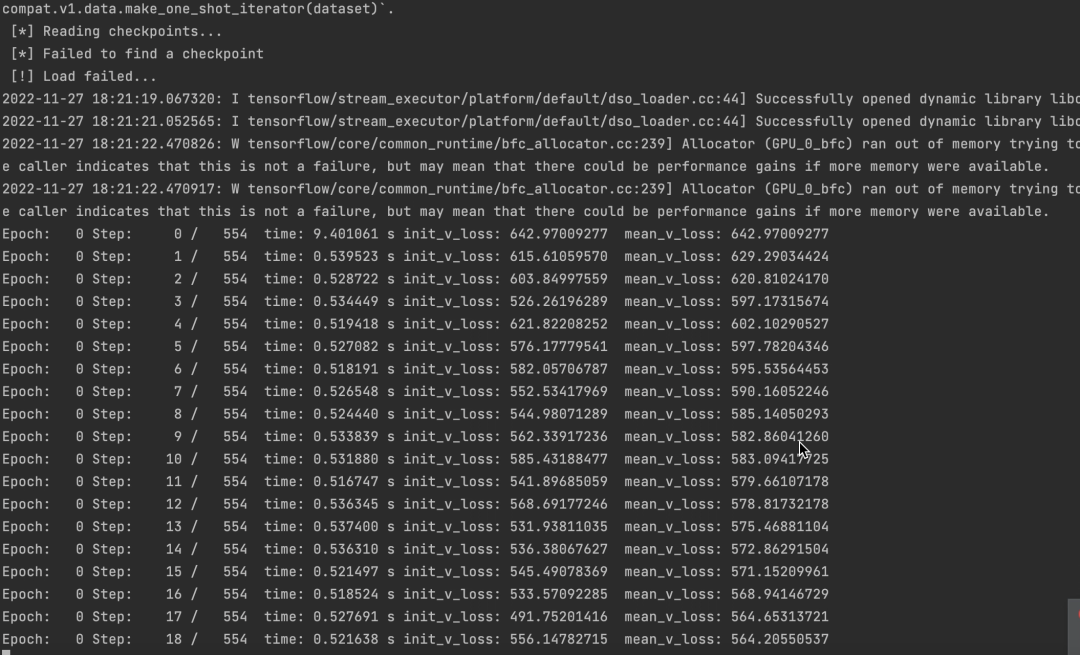Click the block cursor on the last console line
The height and width of the screenshot is (655, 1080).
click(x=5, y=652)
